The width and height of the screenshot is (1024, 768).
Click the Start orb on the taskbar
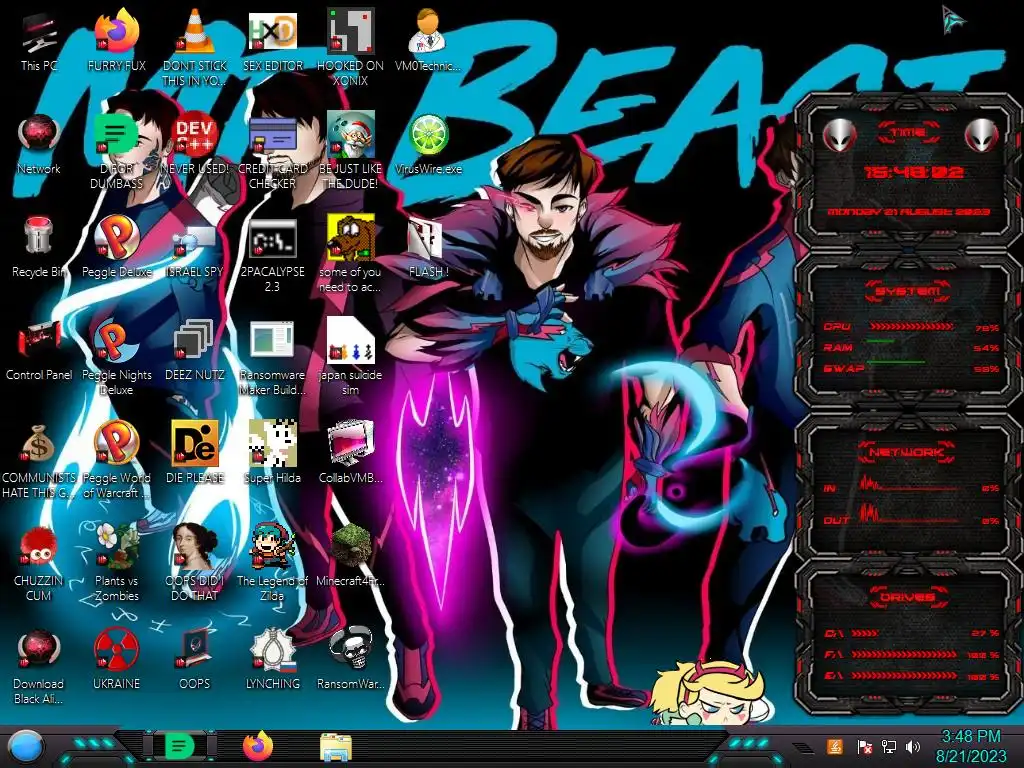pos(26,746)
